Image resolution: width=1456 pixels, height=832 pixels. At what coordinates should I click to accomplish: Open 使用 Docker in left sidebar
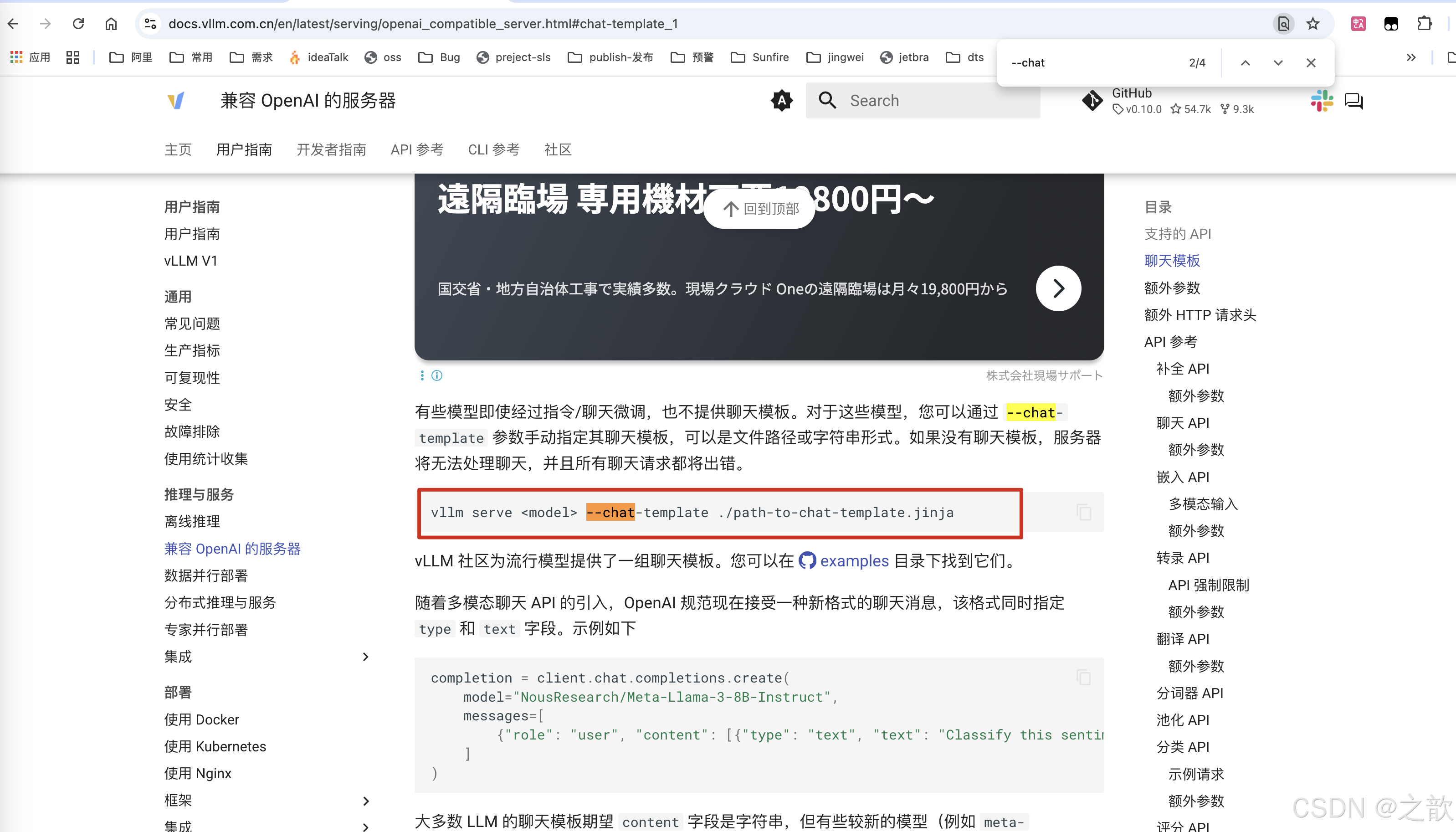202,719
